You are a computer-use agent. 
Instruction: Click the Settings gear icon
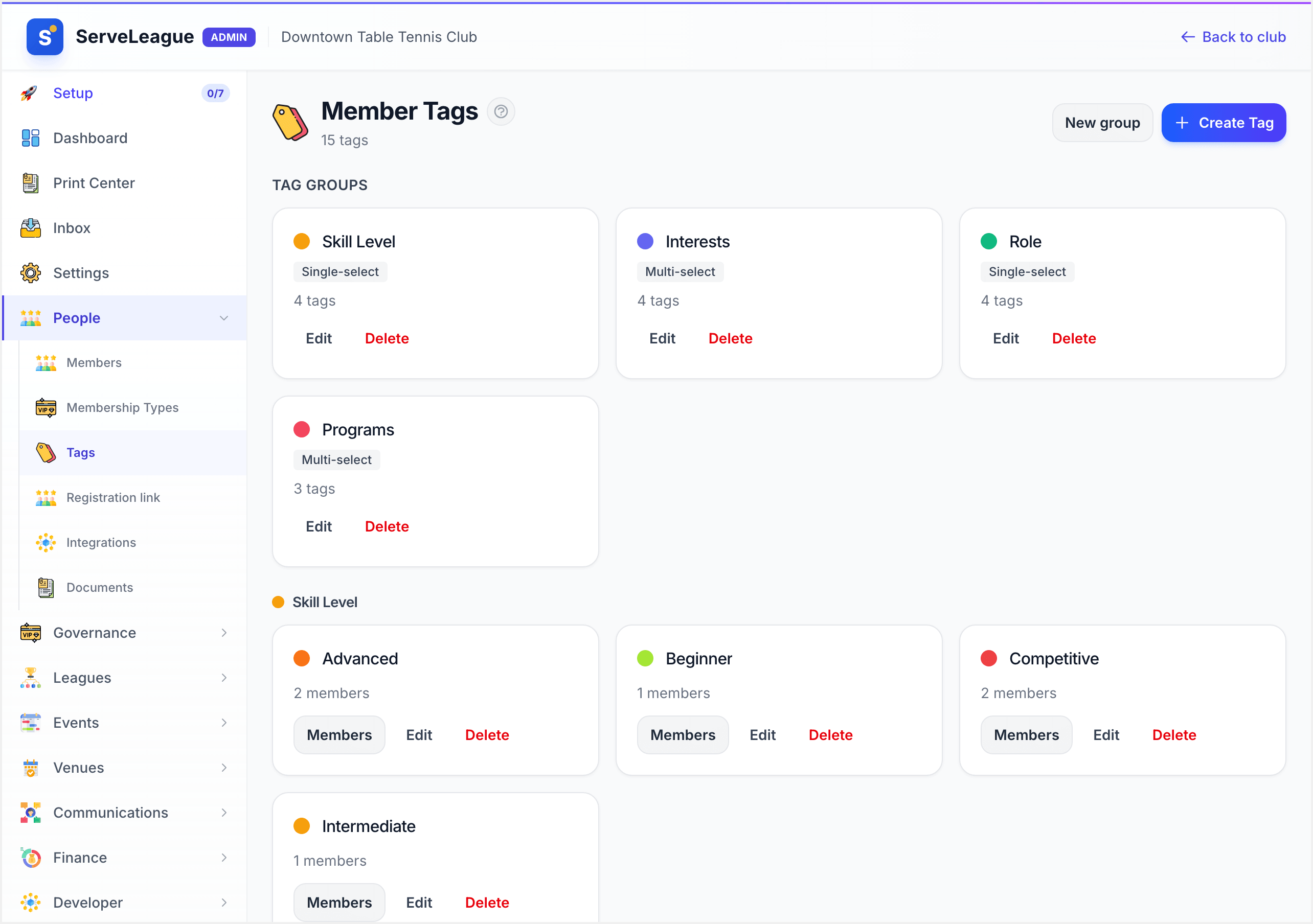pyautogui.click(x=30, y=273)
